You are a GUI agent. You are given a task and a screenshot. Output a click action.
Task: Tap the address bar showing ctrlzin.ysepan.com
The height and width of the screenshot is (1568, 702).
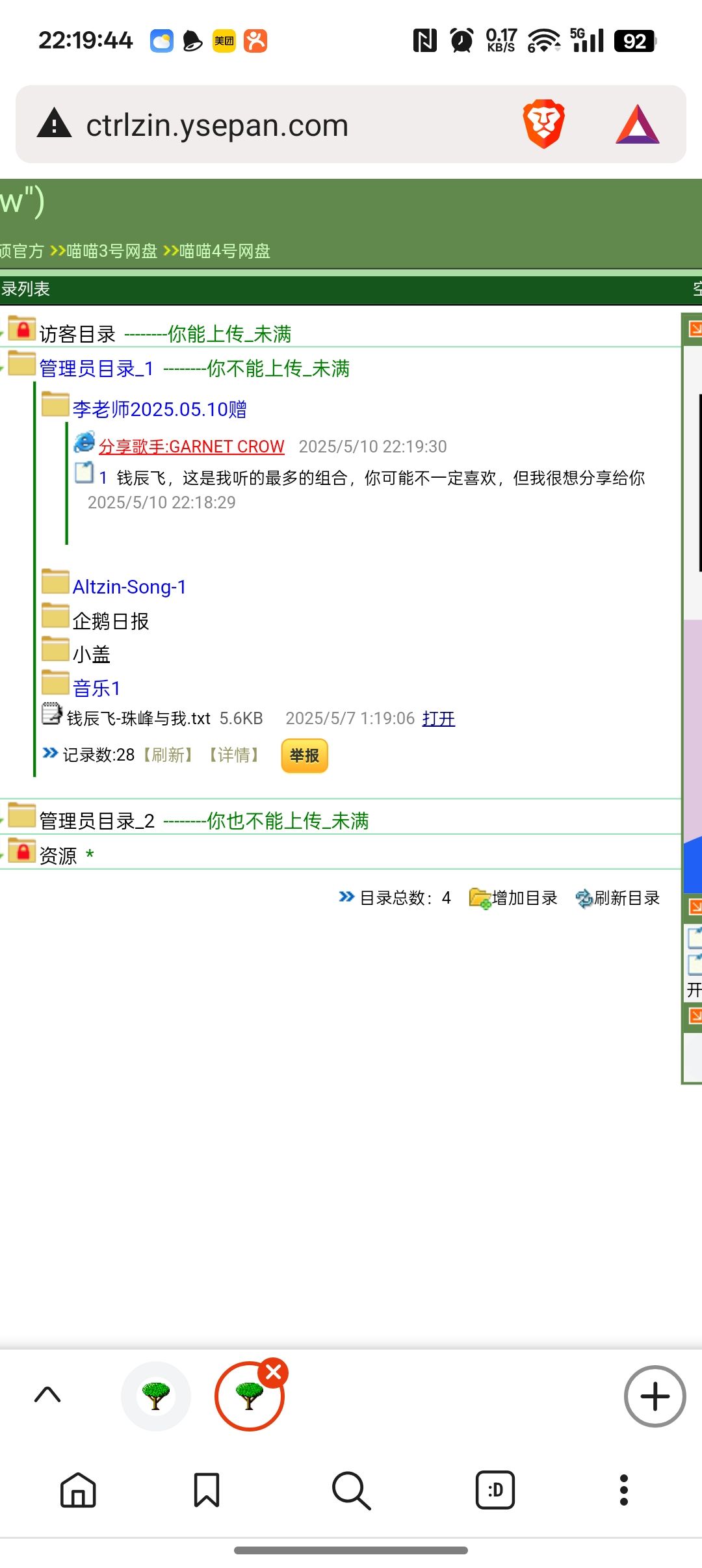click(x=260, y=125)
